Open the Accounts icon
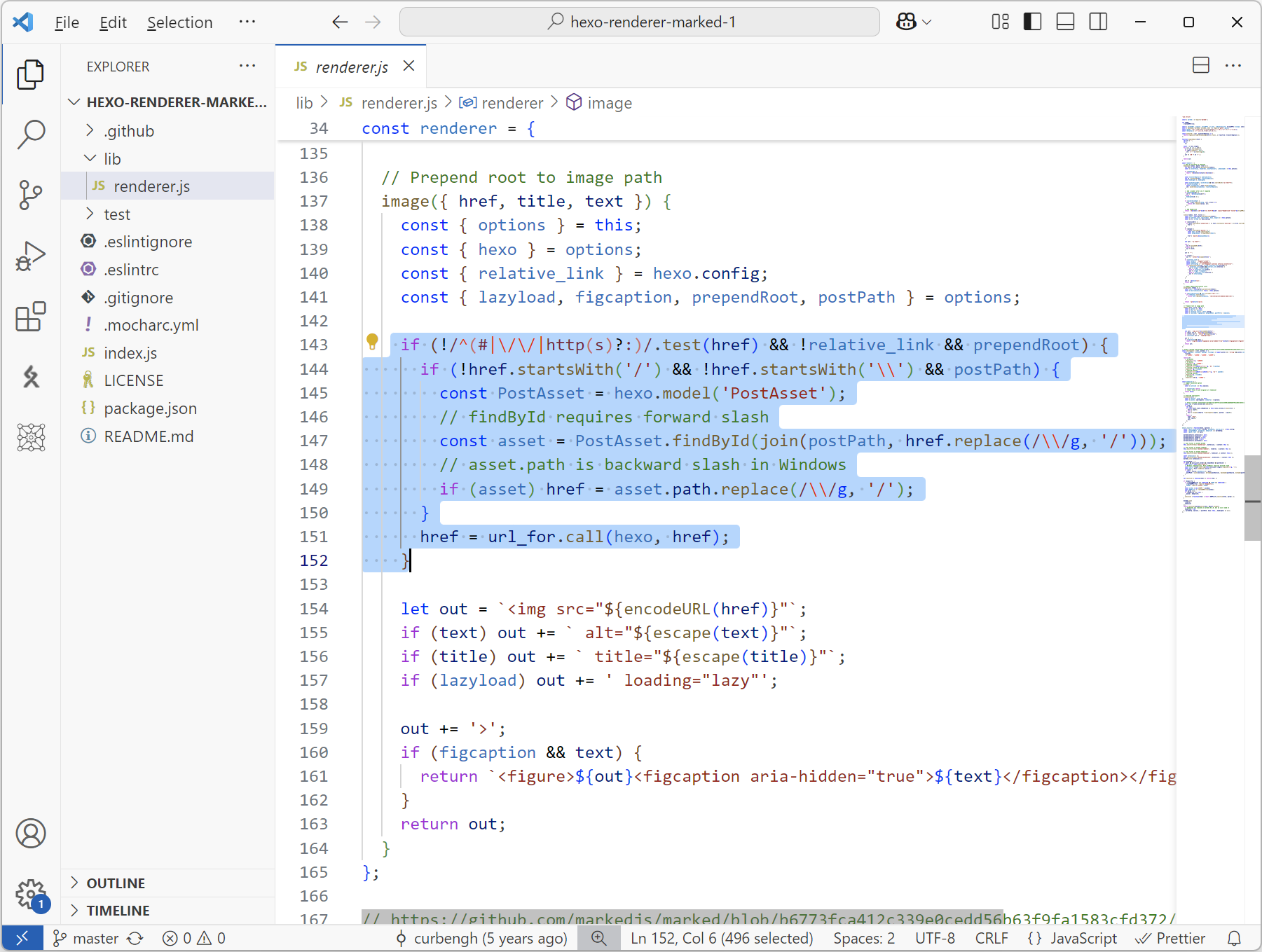The width and height of the screenshot is (1262, 952). 31,833
